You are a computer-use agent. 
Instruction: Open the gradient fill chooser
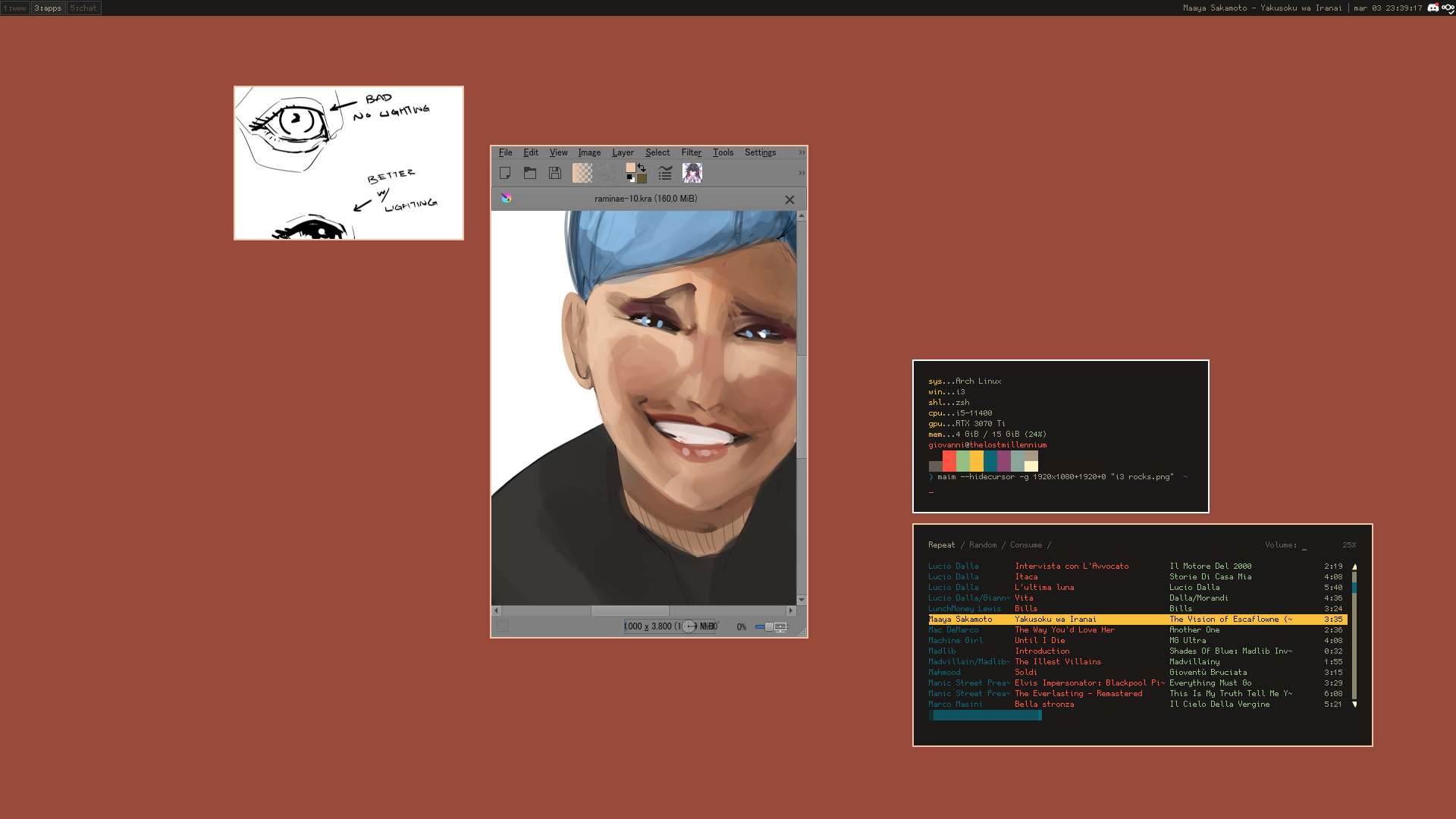coord(582,174)
